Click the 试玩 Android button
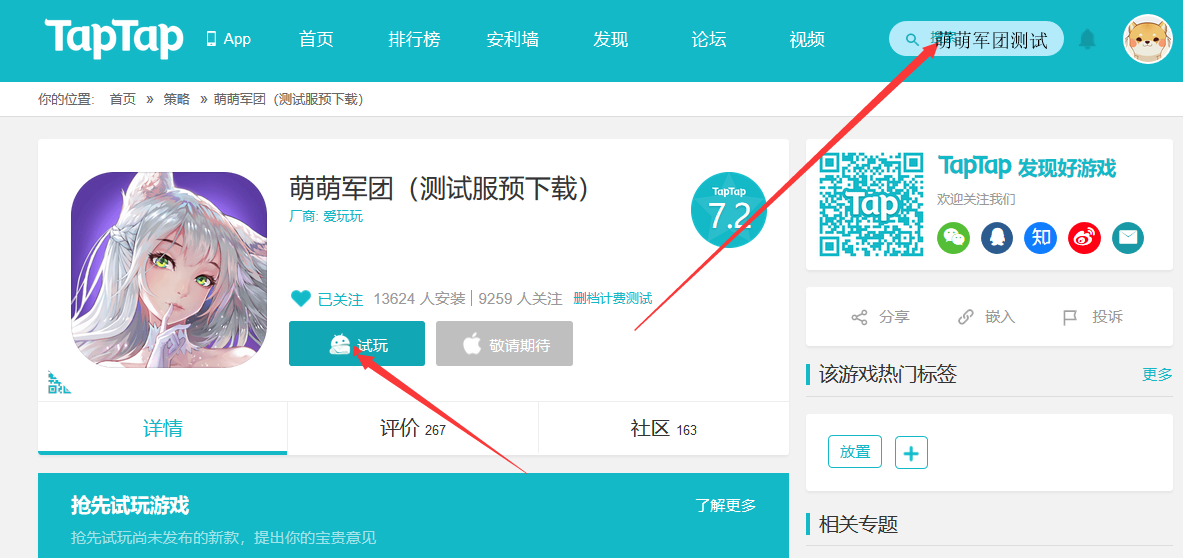 click(357, 344)
